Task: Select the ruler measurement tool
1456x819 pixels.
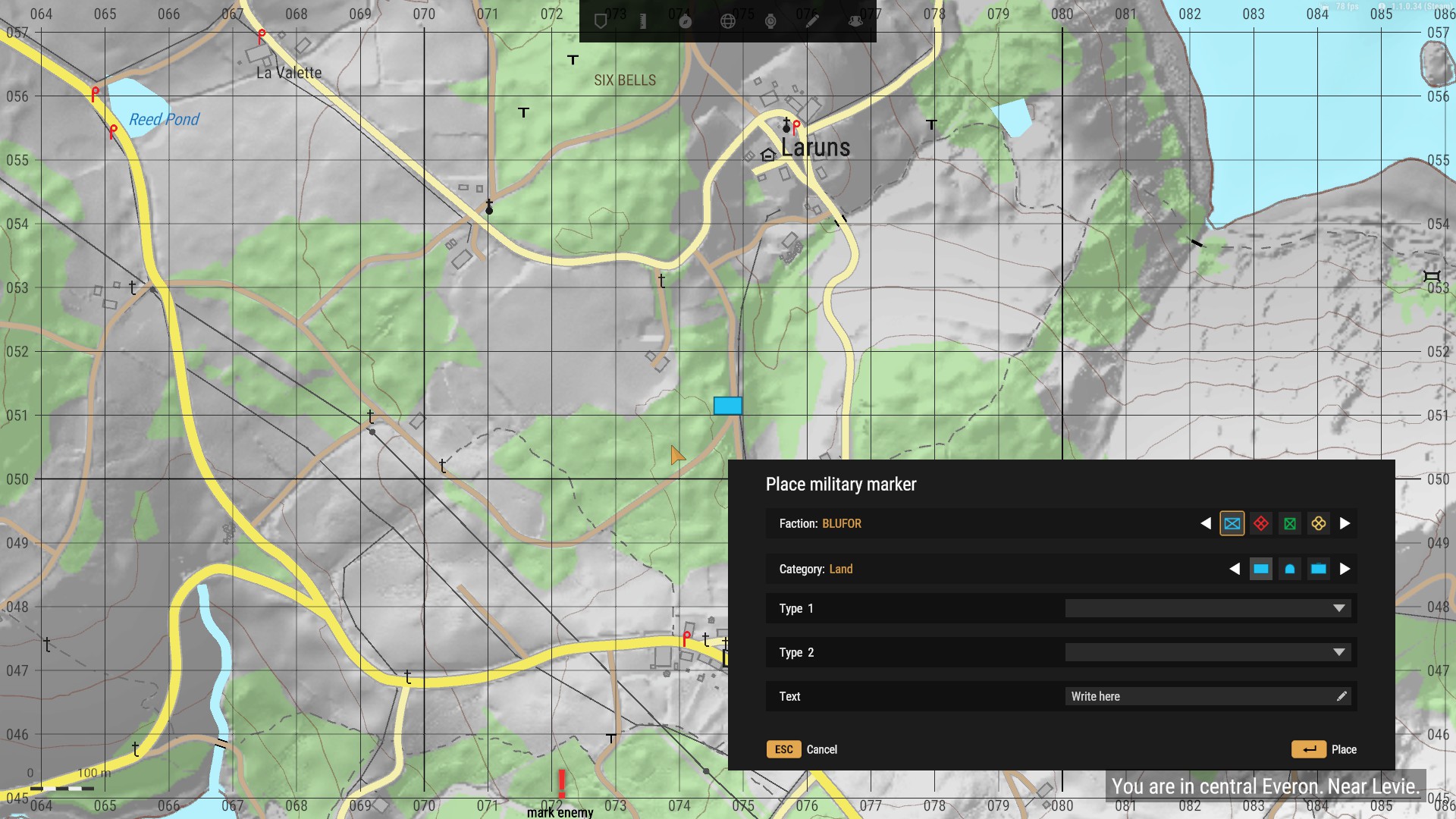Action: (643, 21)
